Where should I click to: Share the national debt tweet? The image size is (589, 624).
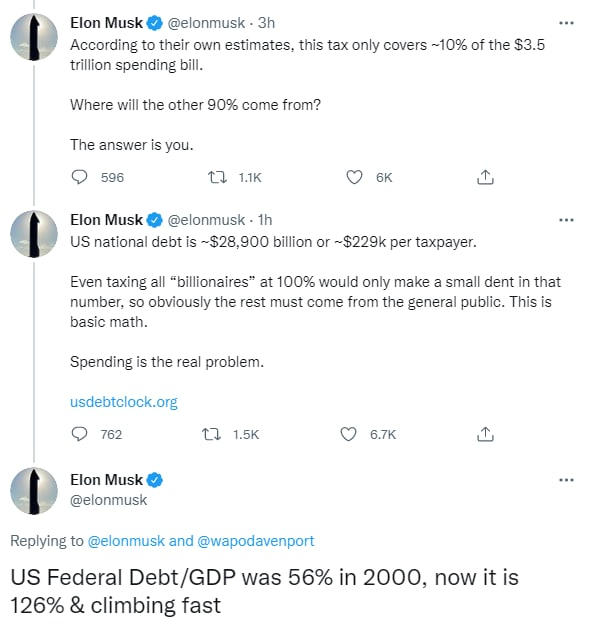[x=485, y=434]
